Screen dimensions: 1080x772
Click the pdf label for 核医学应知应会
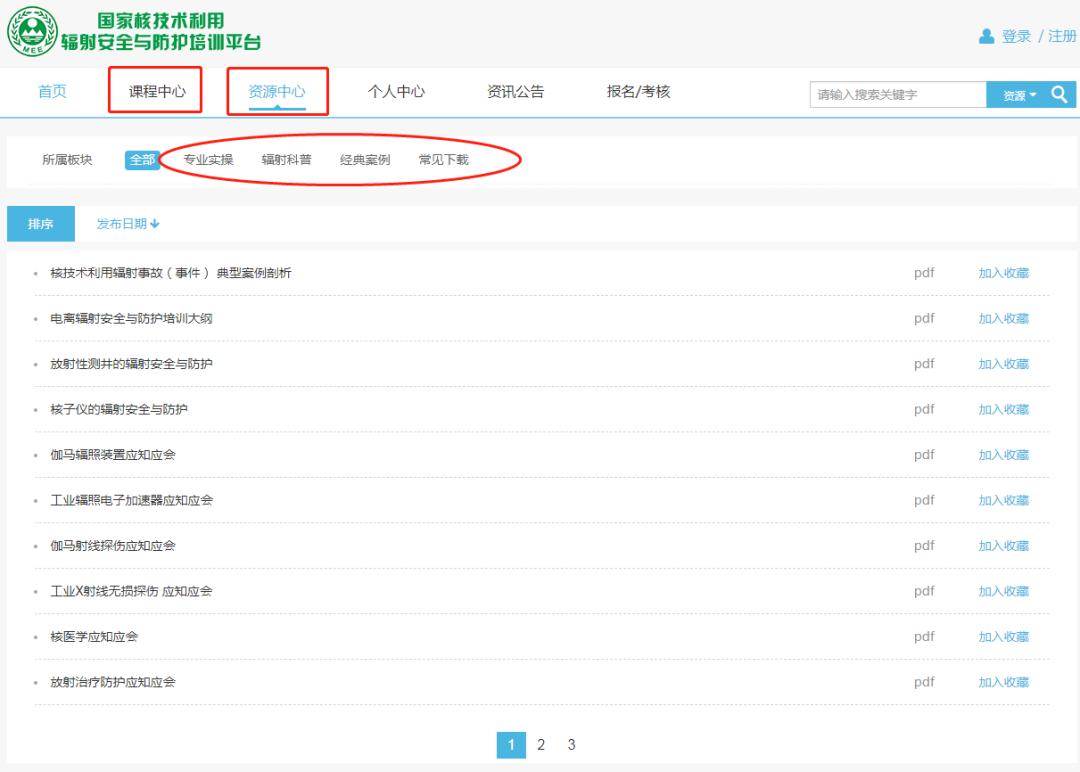click(924, 636)
